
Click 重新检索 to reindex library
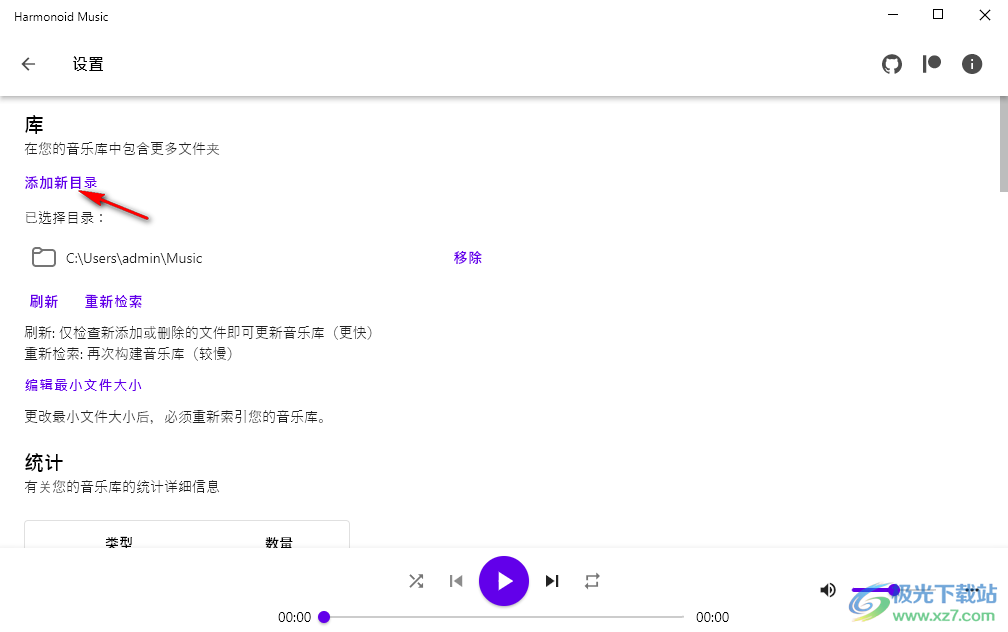click(114, 302)
